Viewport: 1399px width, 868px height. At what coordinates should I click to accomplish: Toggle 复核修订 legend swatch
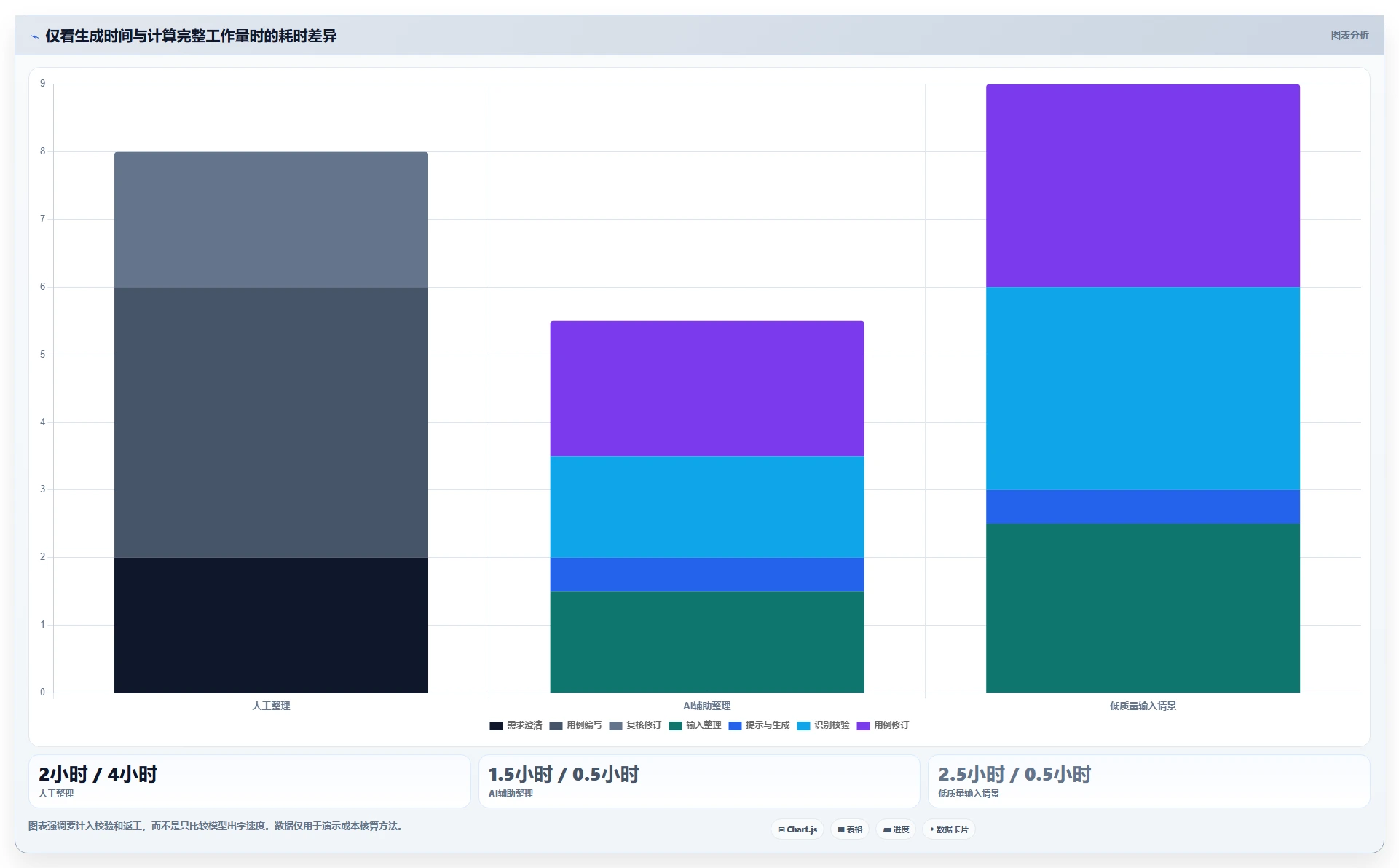pyautogui.click(x=615, y=726)
